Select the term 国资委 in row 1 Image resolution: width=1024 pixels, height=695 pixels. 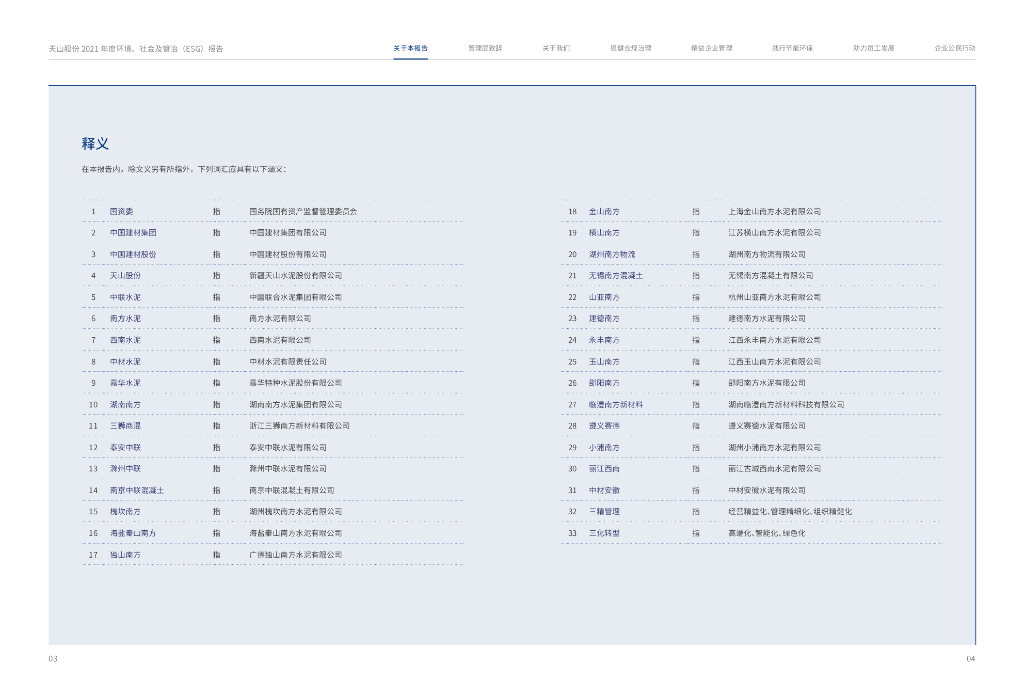click(x=121, y=211)
